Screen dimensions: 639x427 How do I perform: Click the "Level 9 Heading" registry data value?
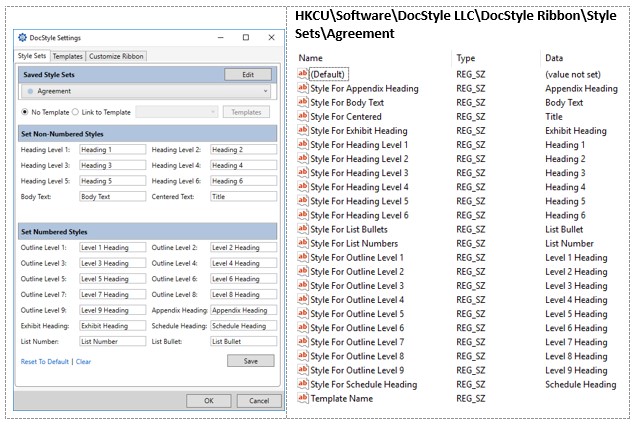(576, 370)
